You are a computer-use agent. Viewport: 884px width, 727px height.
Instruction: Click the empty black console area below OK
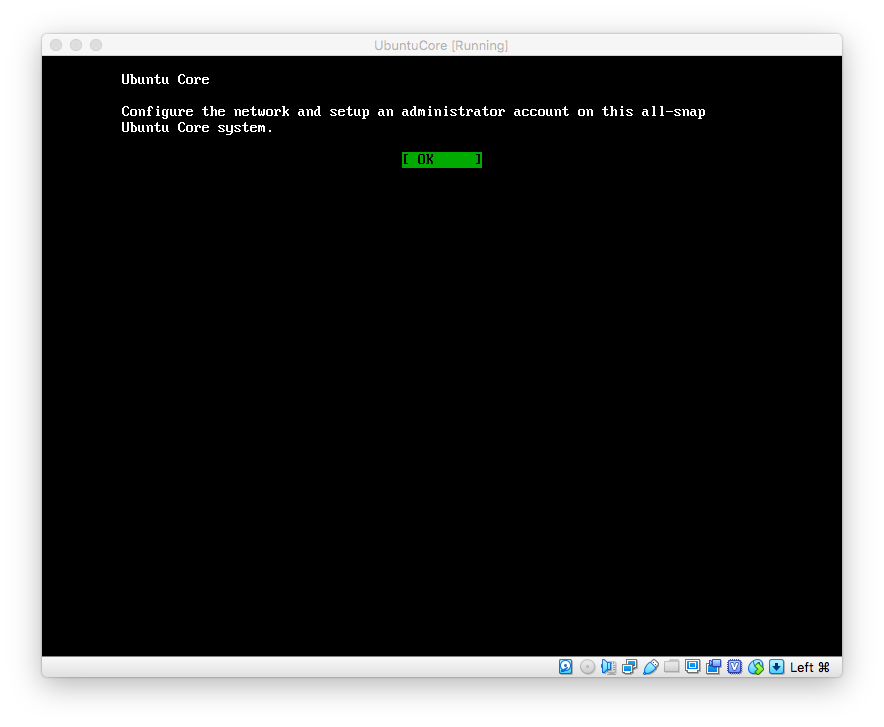click(441, 400)
